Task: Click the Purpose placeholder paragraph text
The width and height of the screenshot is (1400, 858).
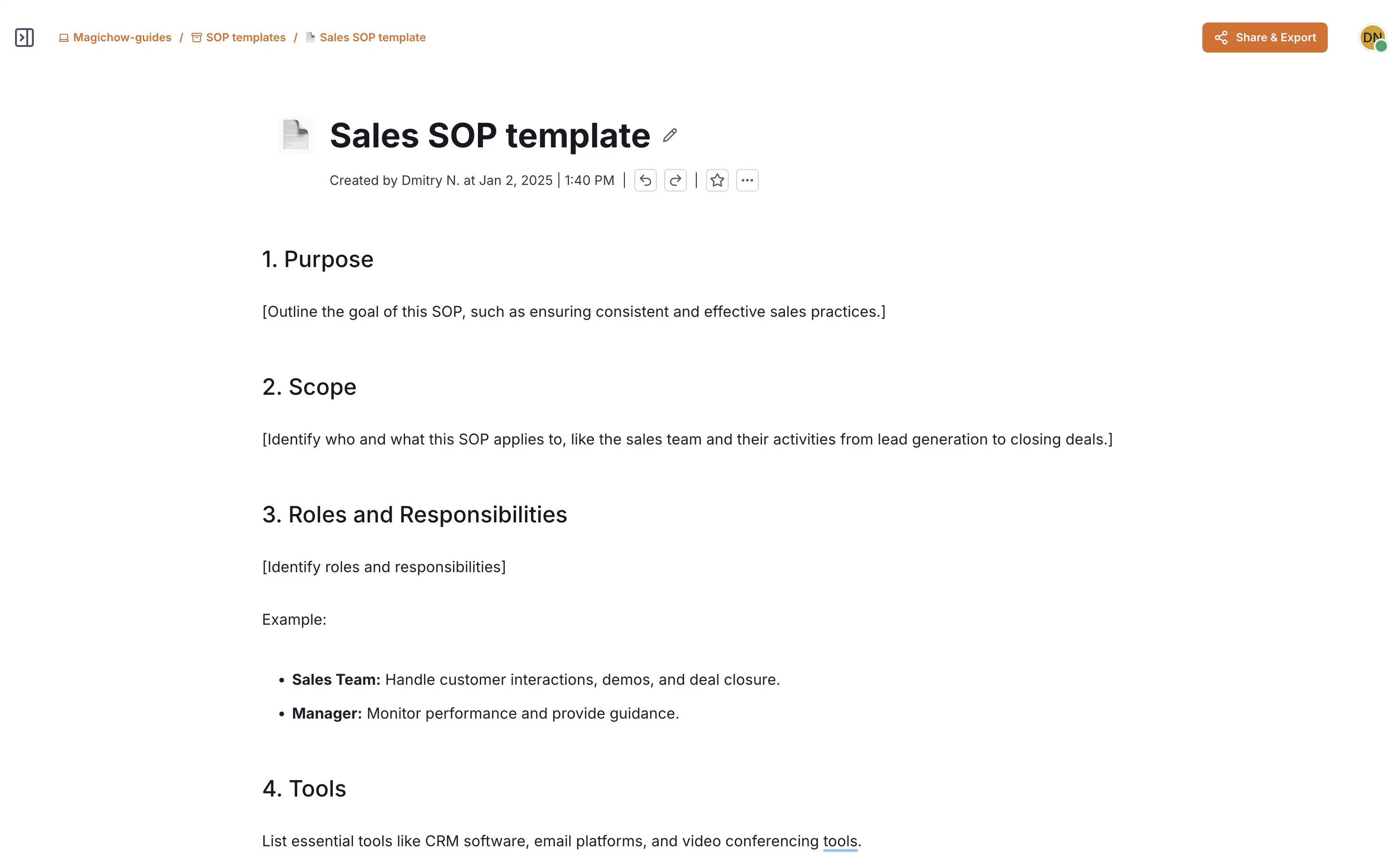Action: (574, 312)
